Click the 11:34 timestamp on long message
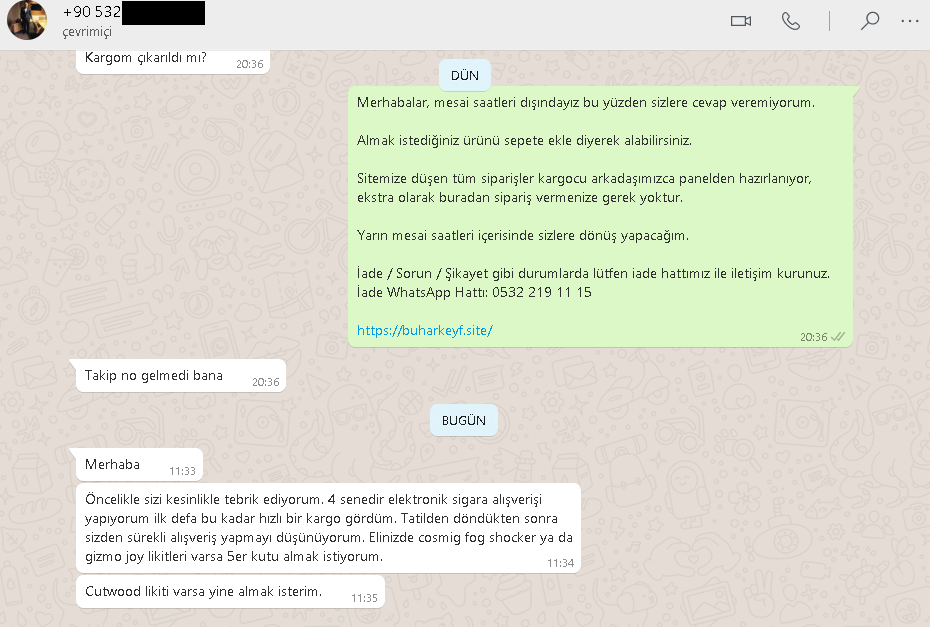Viewport: 930px width, 627px height. [x=560, y=563]
